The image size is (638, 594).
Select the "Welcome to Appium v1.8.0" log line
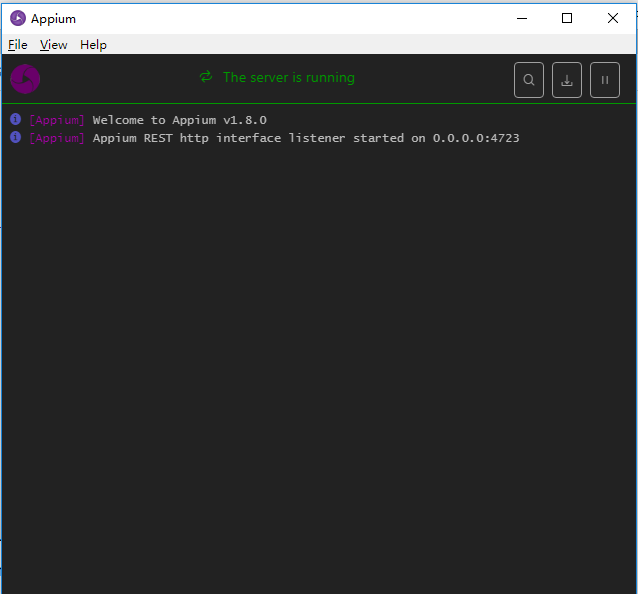179,120
